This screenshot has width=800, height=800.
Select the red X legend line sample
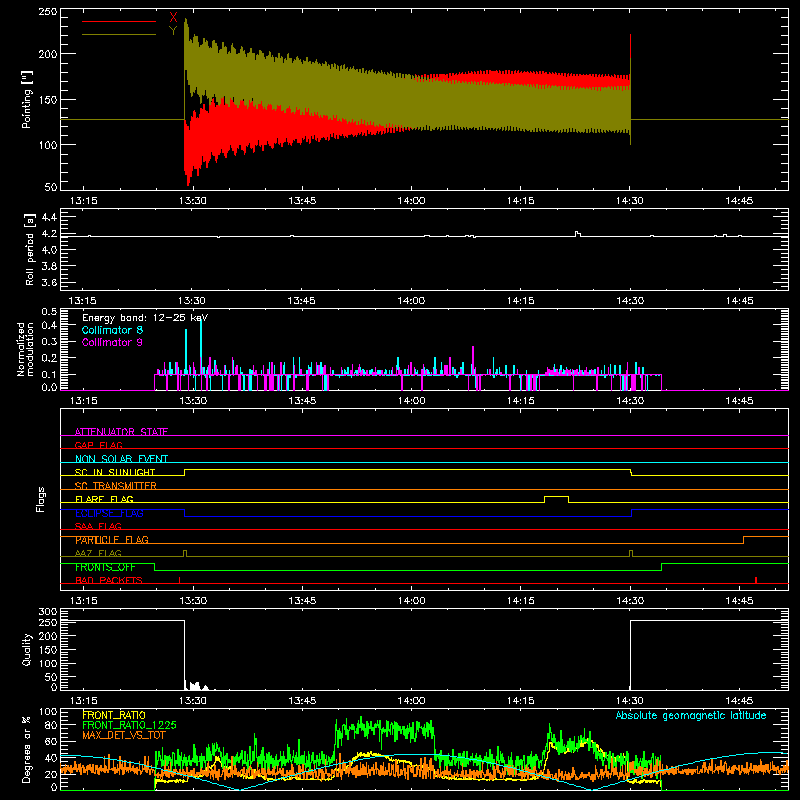[119, 21]
